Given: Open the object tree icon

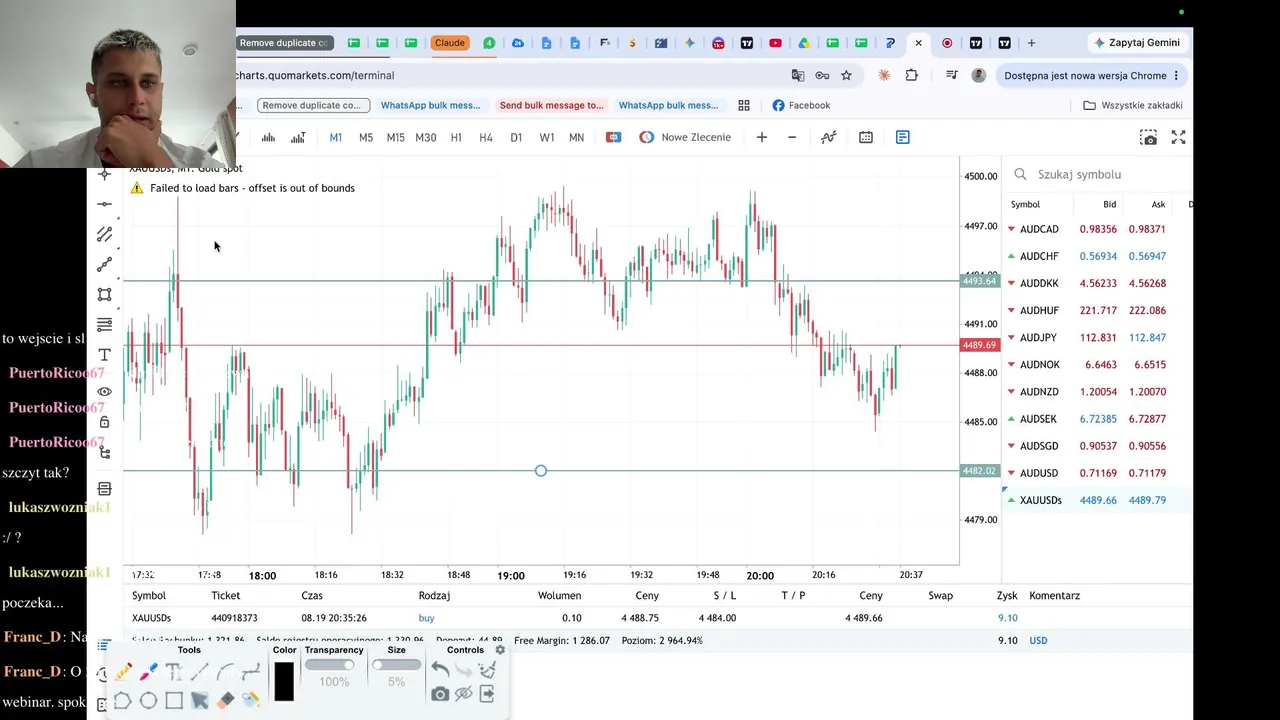Looking at the screenshot, I should [x=105, y=452].
